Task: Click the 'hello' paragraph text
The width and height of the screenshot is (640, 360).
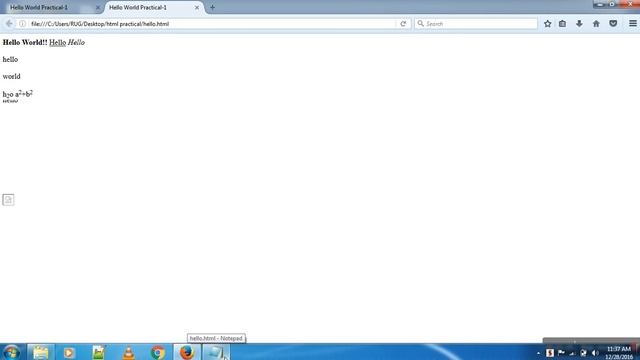Action: [x=10, y=60]
